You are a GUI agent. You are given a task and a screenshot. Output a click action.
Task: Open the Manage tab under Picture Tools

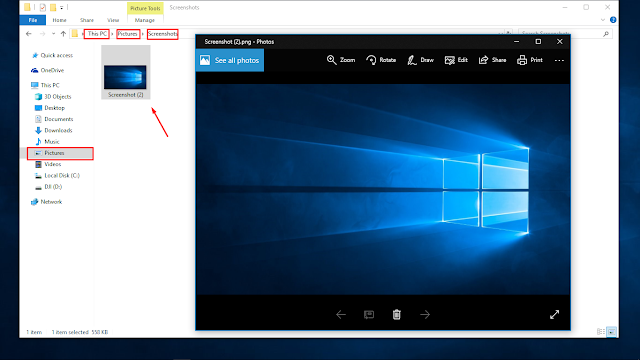(x=145, y=20)
